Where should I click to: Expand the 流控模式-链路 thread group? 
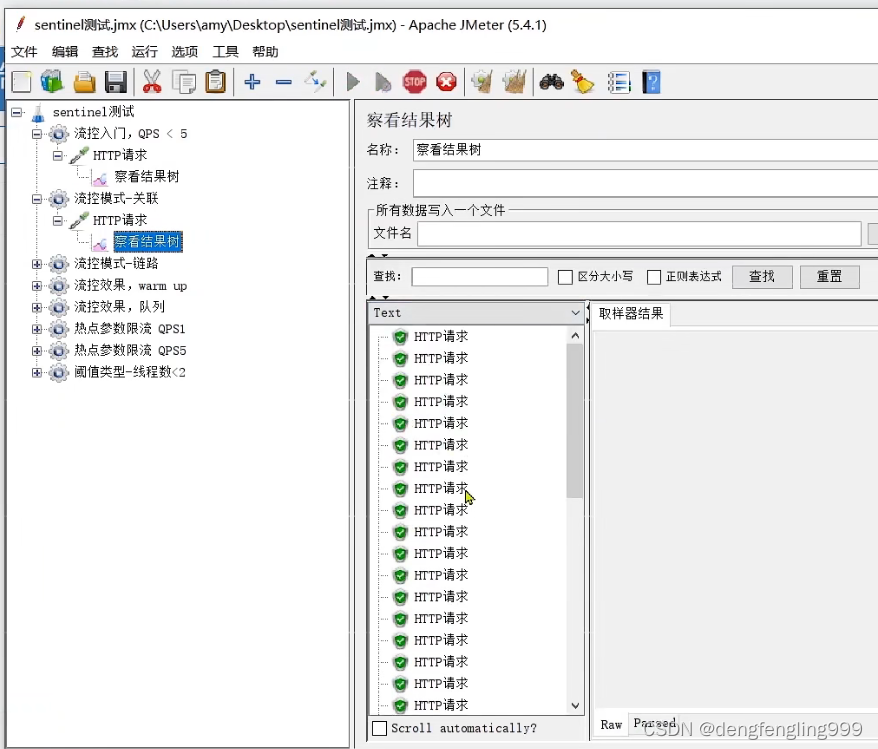pos(37,264)
